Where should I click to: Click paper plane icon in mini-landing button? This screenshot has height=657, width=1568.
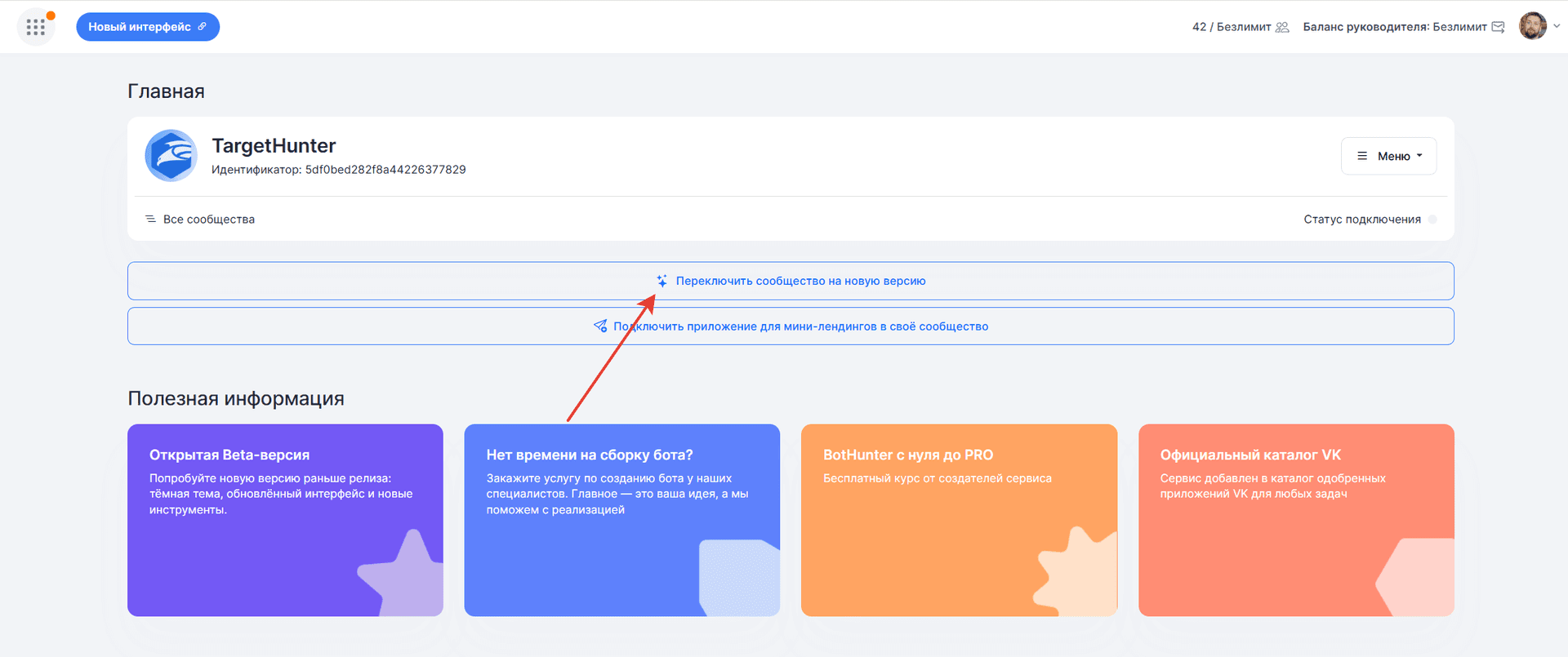tap(600, 326)
